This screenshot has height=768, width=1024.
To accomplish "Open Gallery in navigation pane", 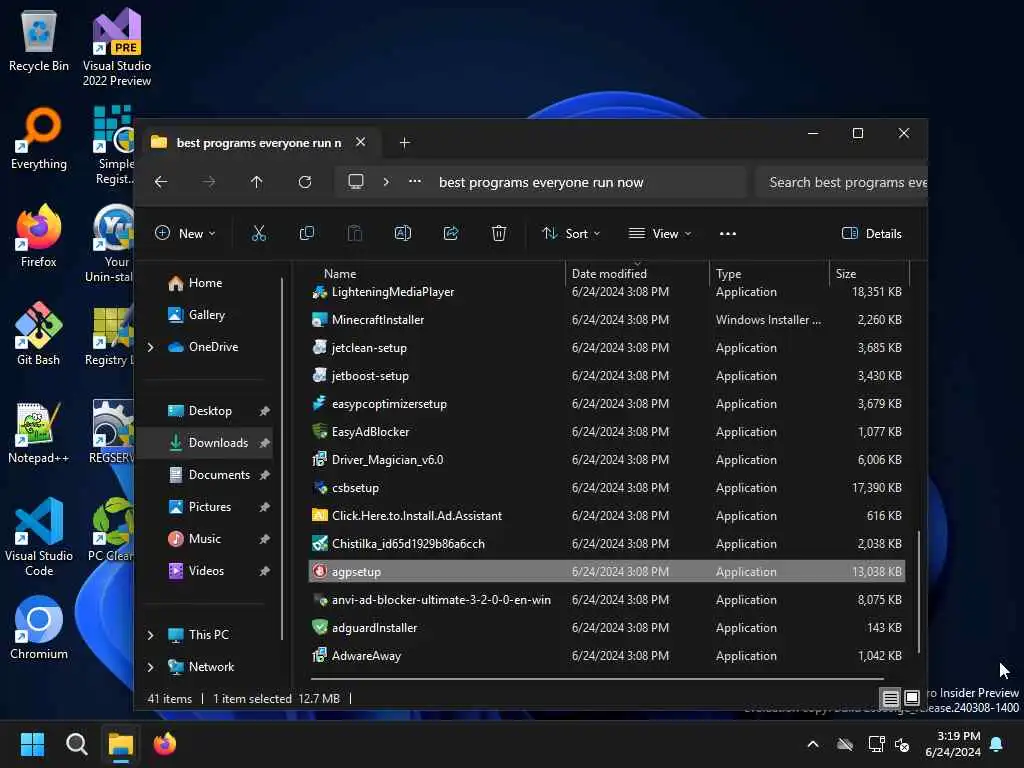I will (x=206, y=315).
